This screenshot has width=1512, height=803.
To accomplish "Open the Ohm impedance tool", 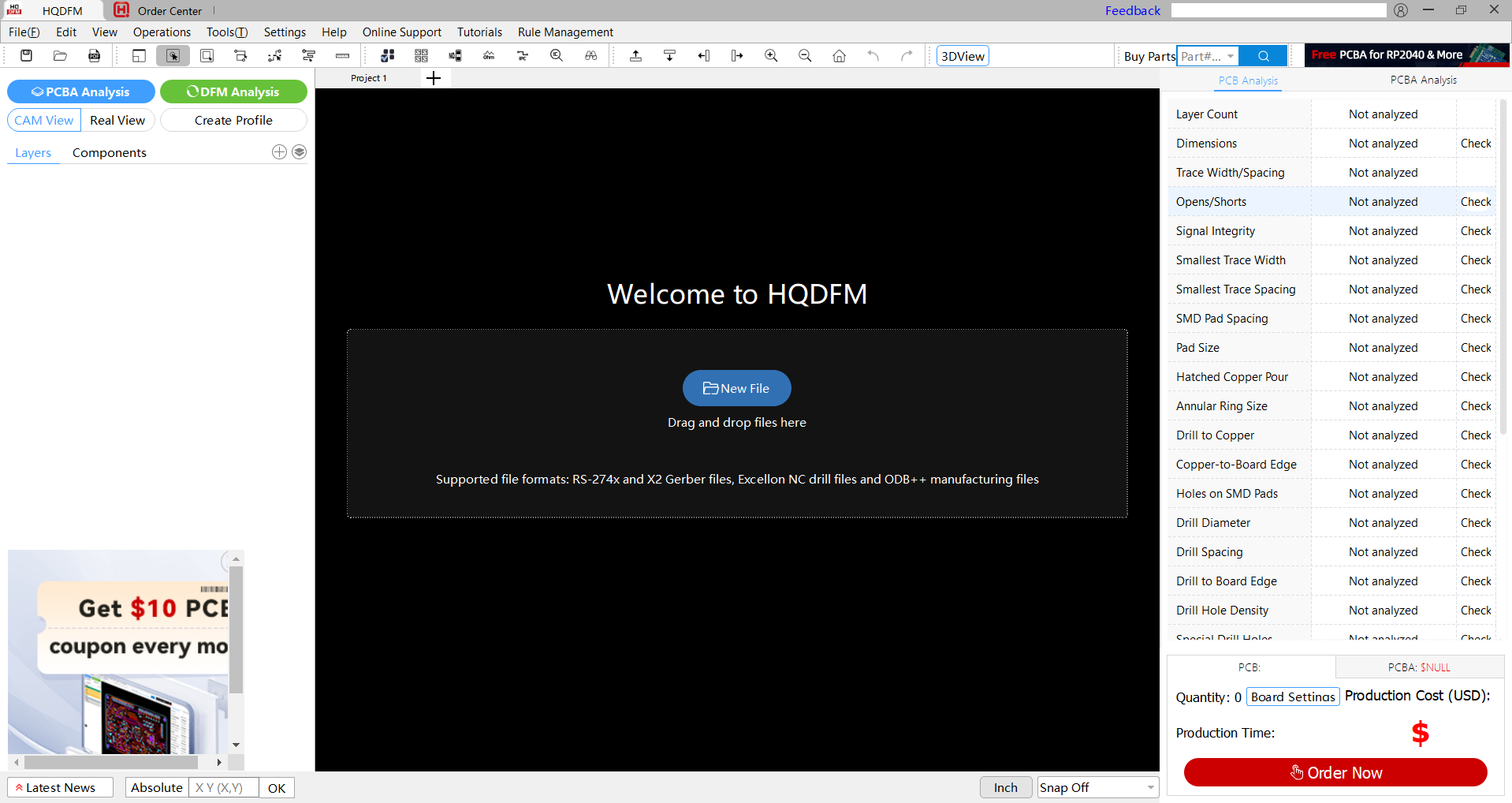I will (x=489, y=55).
